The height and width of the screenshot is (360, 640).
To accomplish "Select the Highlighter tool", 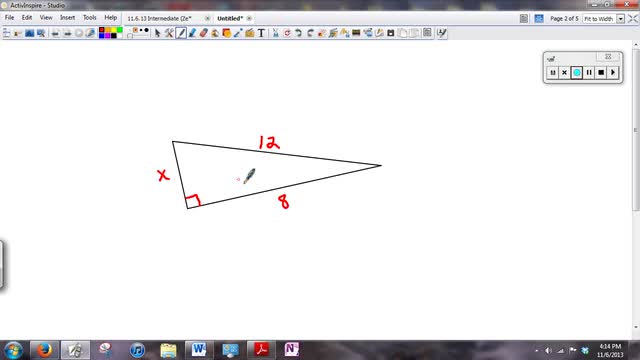I will 192,33.
